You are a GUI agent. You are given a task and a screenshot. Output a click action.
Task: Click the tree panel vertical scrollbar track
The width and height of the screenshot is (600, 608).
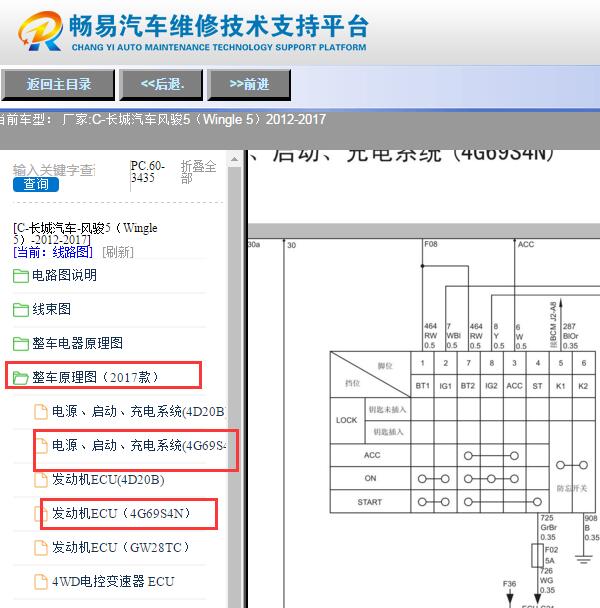coord(234,388)
